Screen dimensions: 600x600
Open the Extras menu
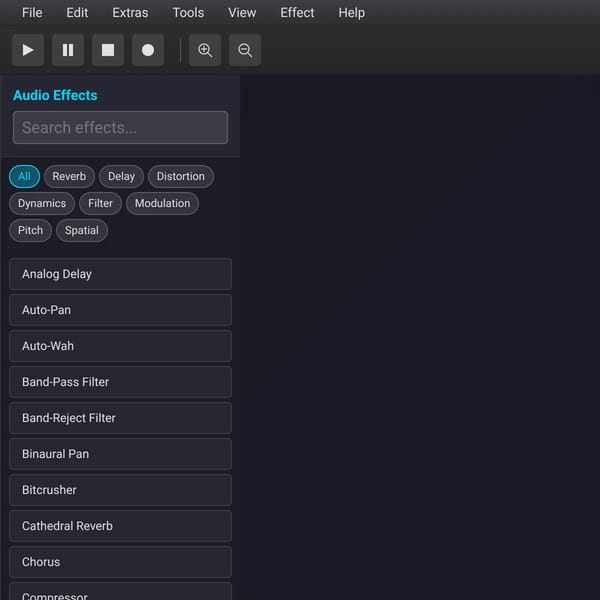coord(130,13)
